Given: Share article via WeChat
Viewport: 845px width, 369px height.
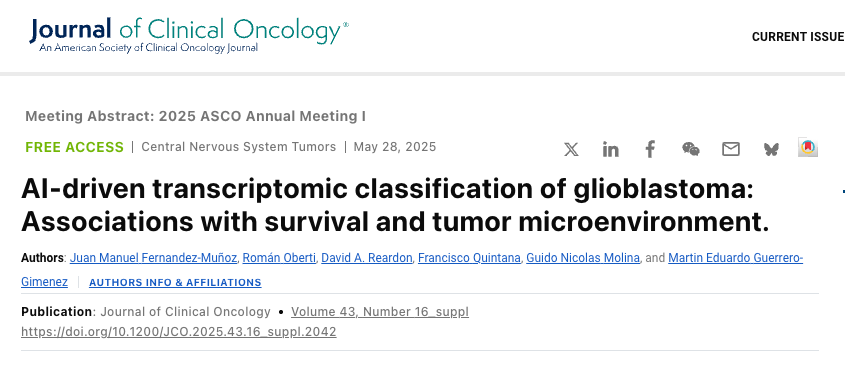Looking at the screenshot, I should pyautogui.click(x=691, y=149).
